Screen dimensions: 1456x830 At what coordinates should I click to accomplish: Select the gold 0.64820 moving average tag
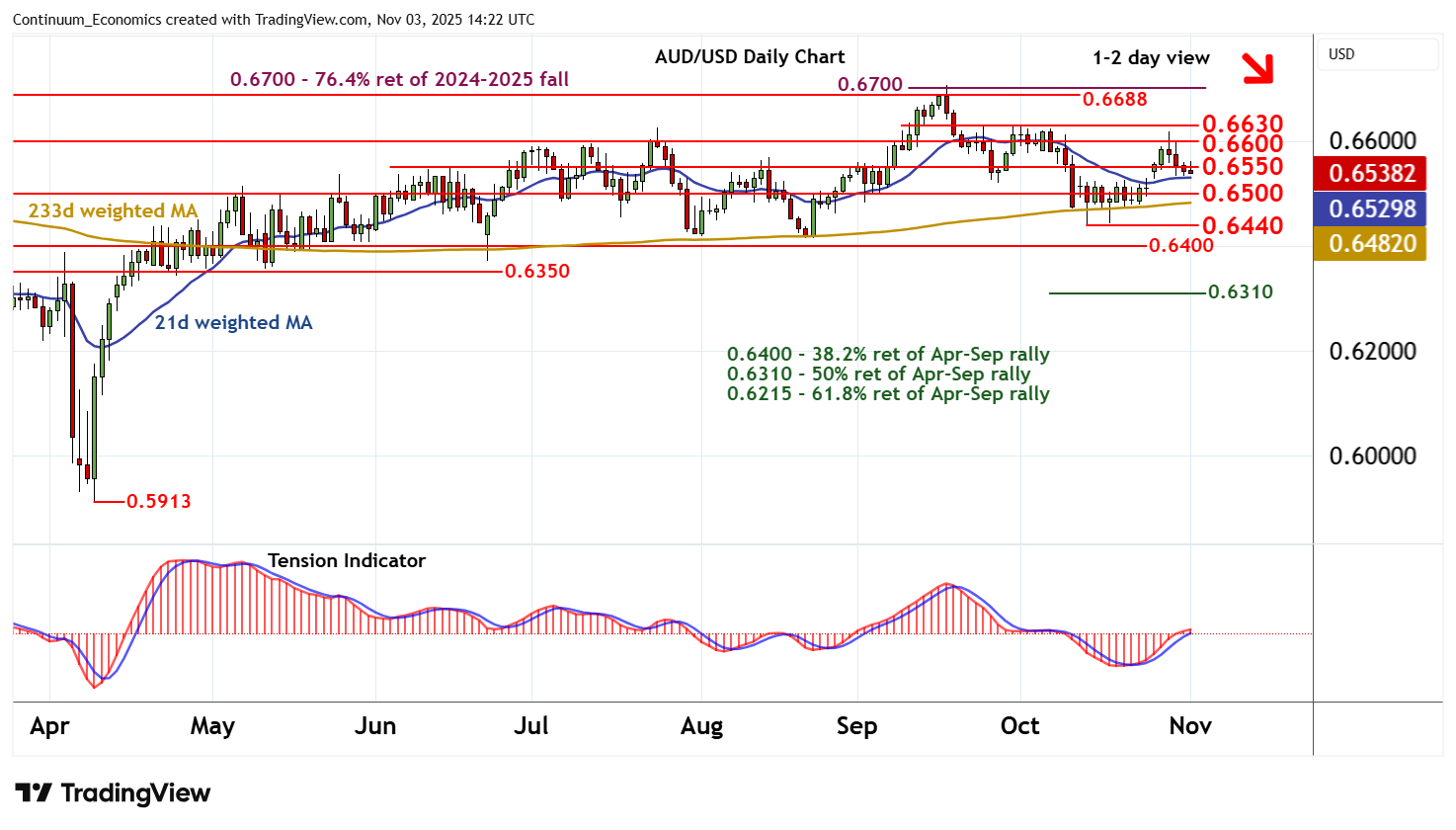[x=1371, y=243]
